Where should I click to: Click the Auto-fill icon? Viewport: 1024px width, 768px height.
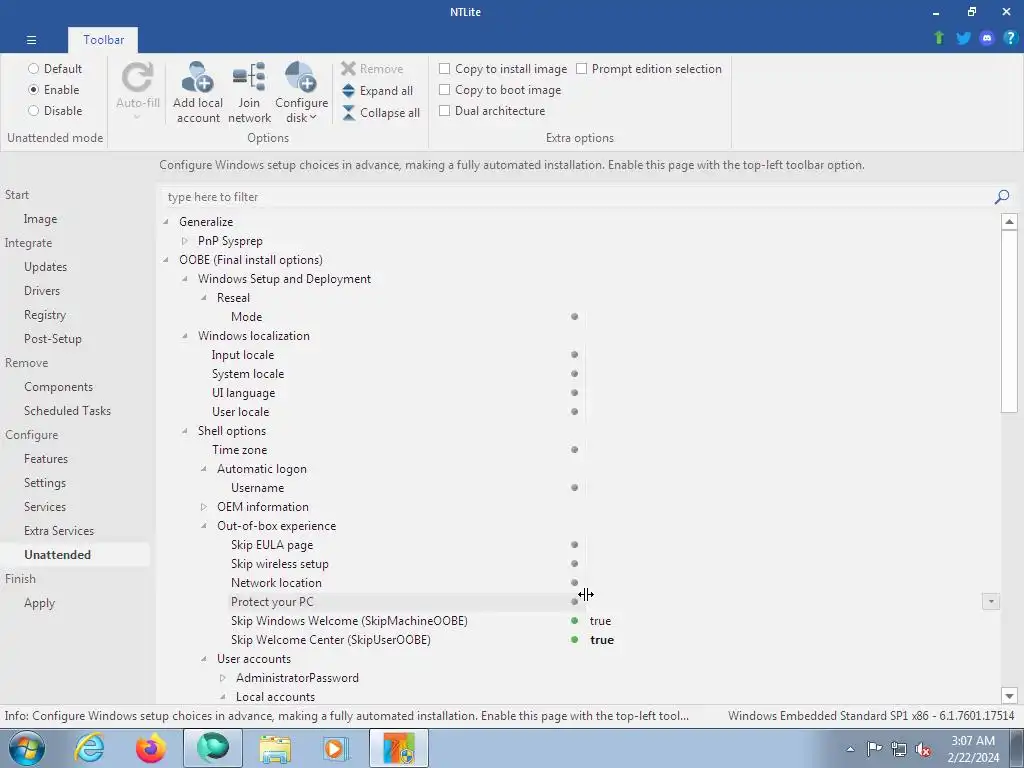[x=137, y=77]
